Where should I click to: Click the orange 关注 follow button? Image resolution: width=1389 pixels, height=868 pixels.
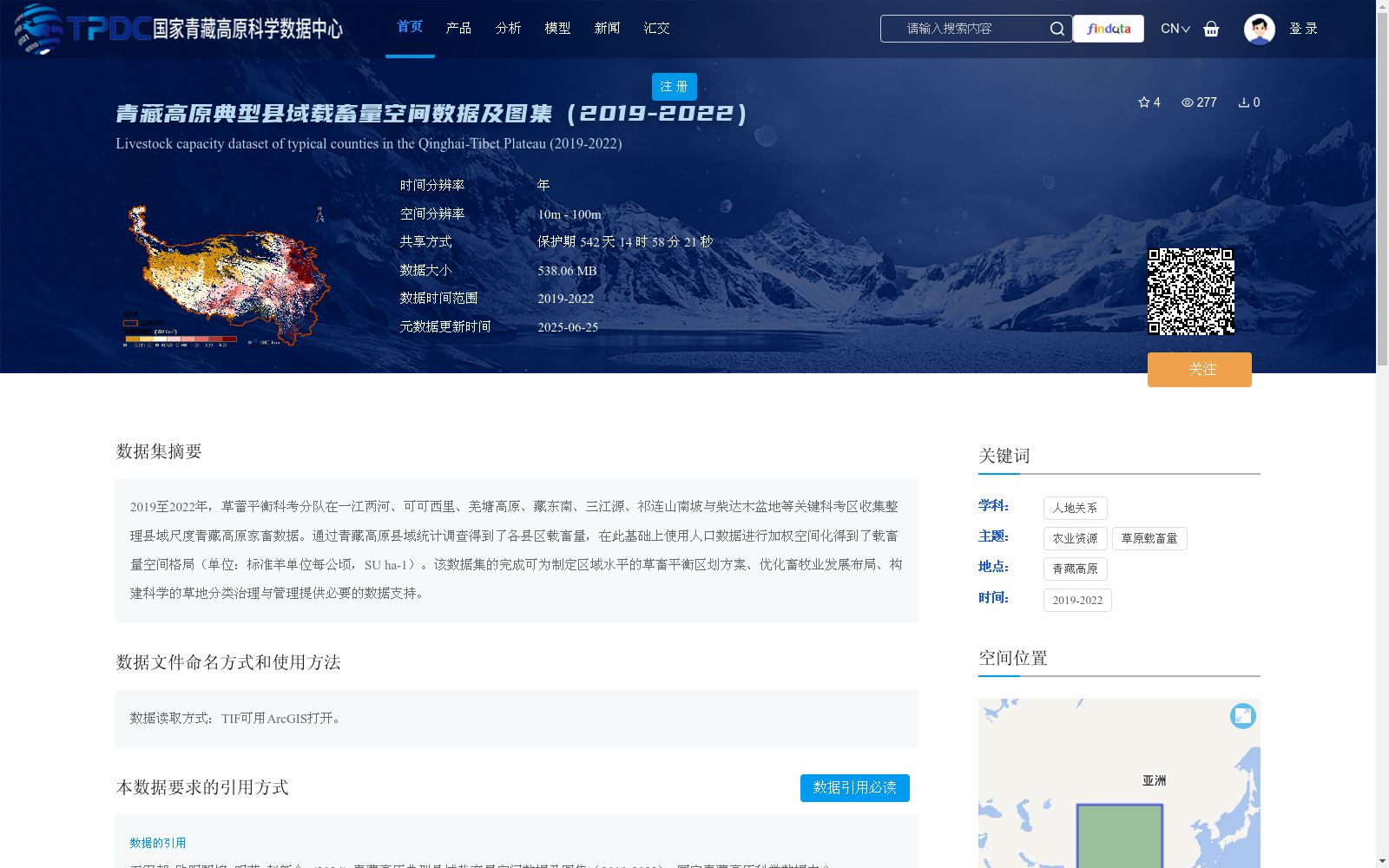coord(1200,370)
